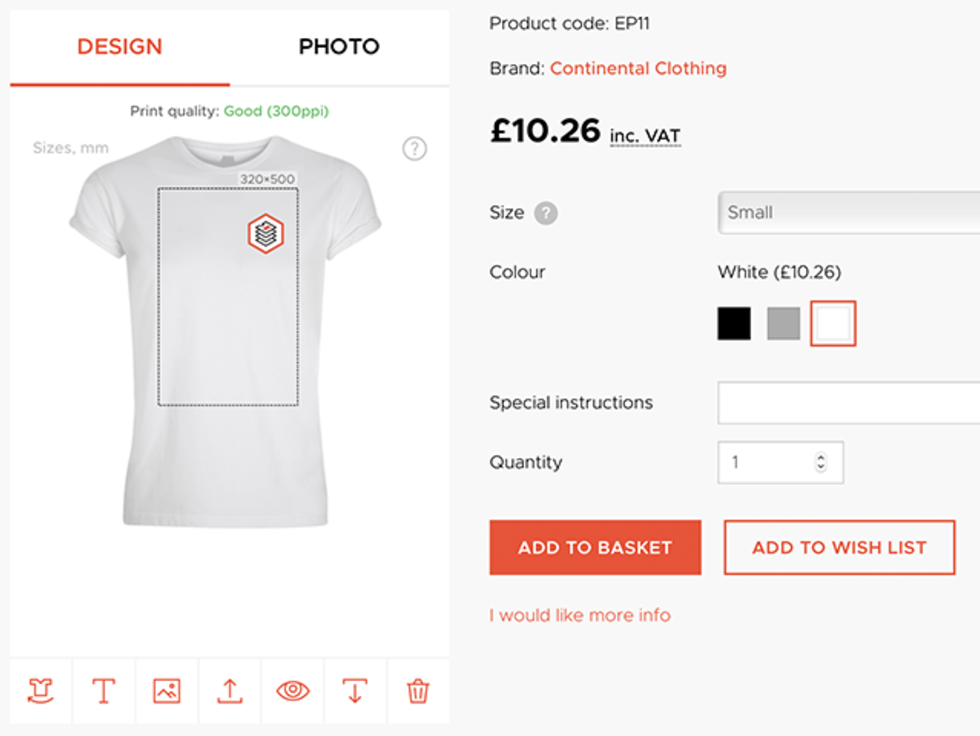Open the help question mark above the shirt

[x=414, y=148]
